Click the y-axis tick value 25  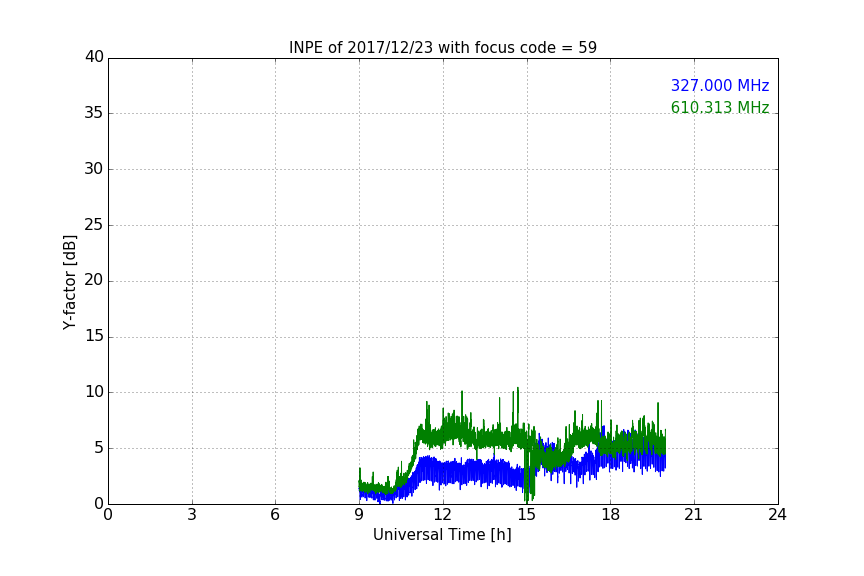94,224
